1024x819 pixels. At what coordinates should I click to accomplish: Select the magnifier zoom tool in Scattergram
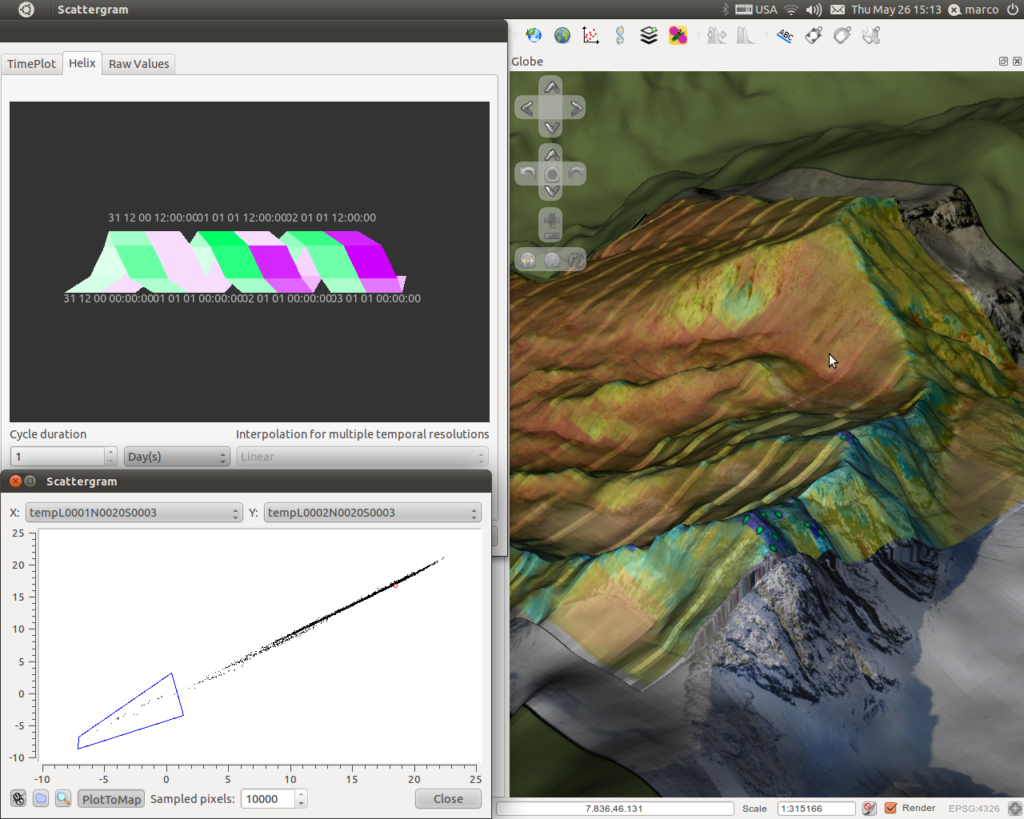coord(63,798)
